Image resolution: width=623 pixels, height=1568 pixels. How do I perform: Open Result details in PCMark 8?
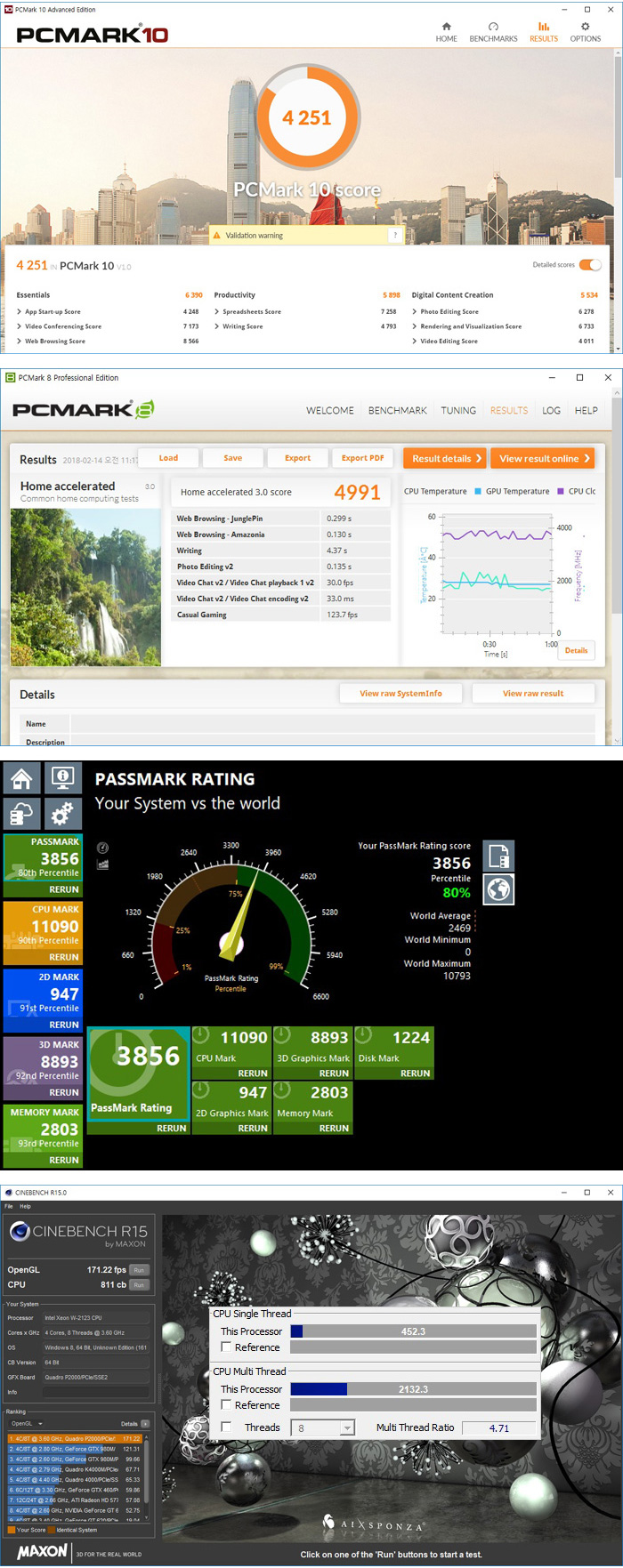[444, 458]
